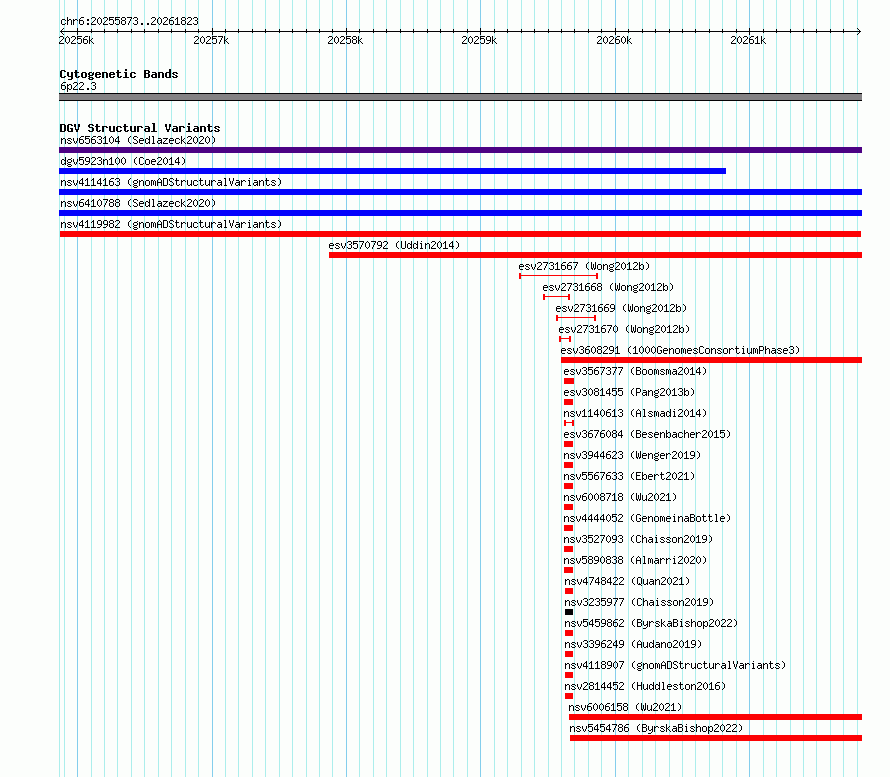Click esv2731670 (Wong2012b) label

point(624,329)
